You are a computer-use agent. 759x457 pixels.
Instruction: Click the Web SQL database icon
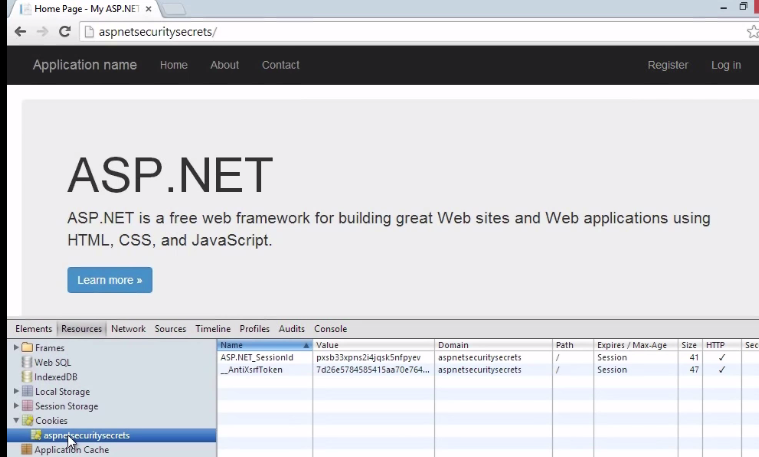point(27,362)
